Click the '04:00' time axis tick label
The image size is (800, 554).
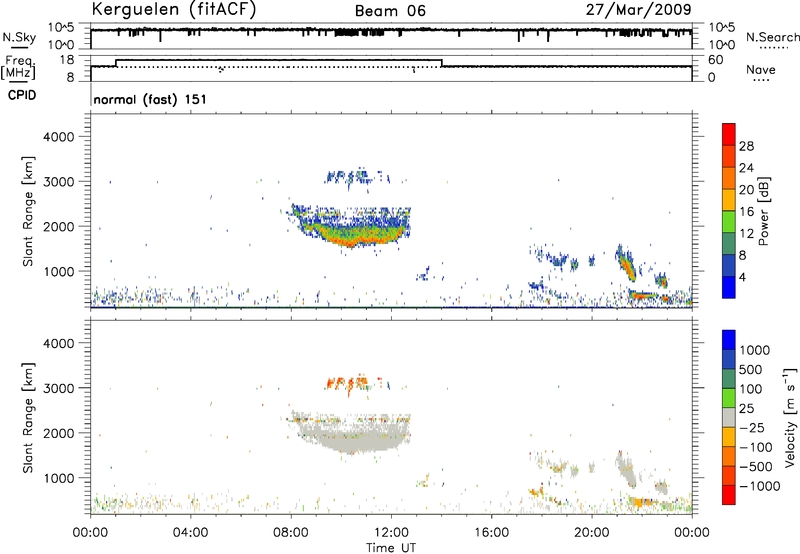[x=190, y=533]
